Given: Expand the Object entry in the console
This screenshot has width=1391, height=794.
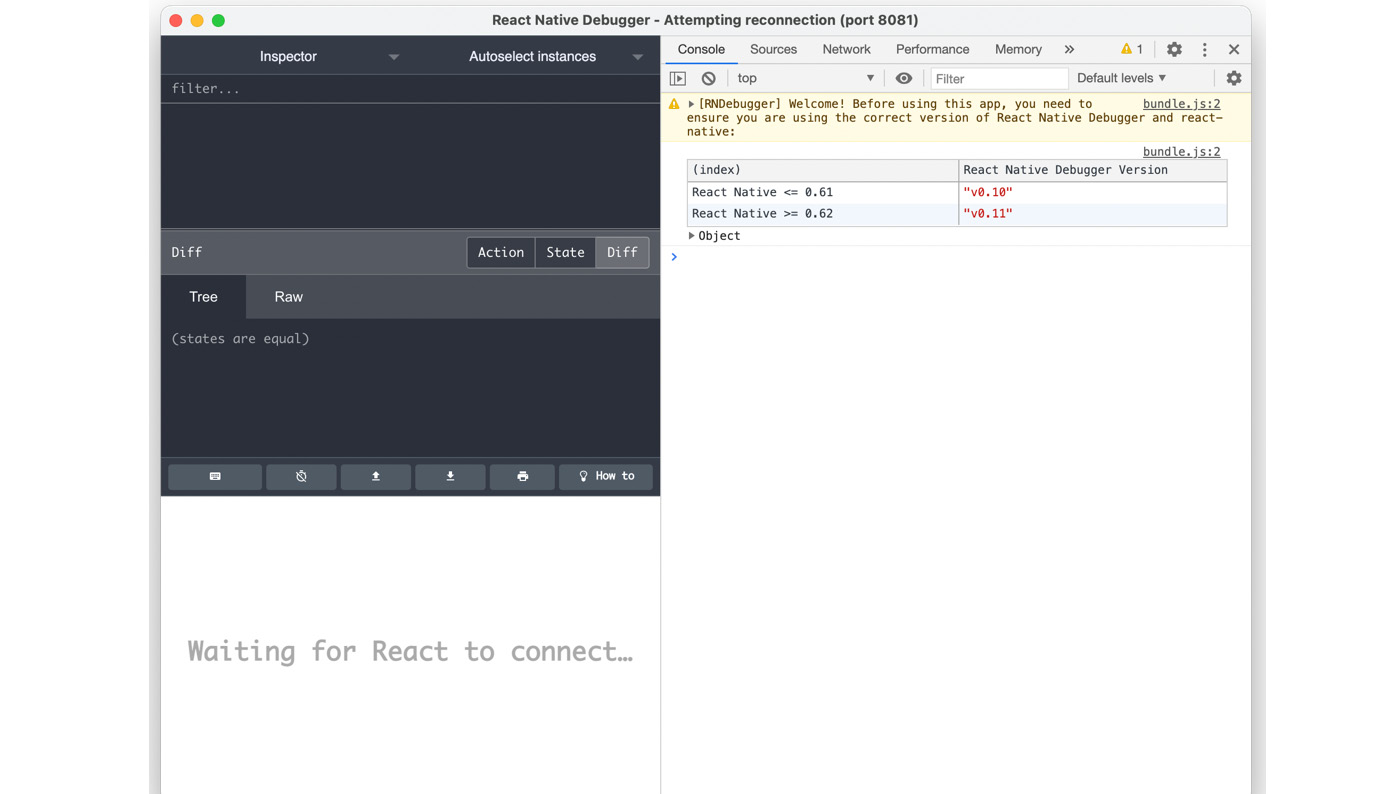Looking at the screenshot, I should [x=691, y=235].
